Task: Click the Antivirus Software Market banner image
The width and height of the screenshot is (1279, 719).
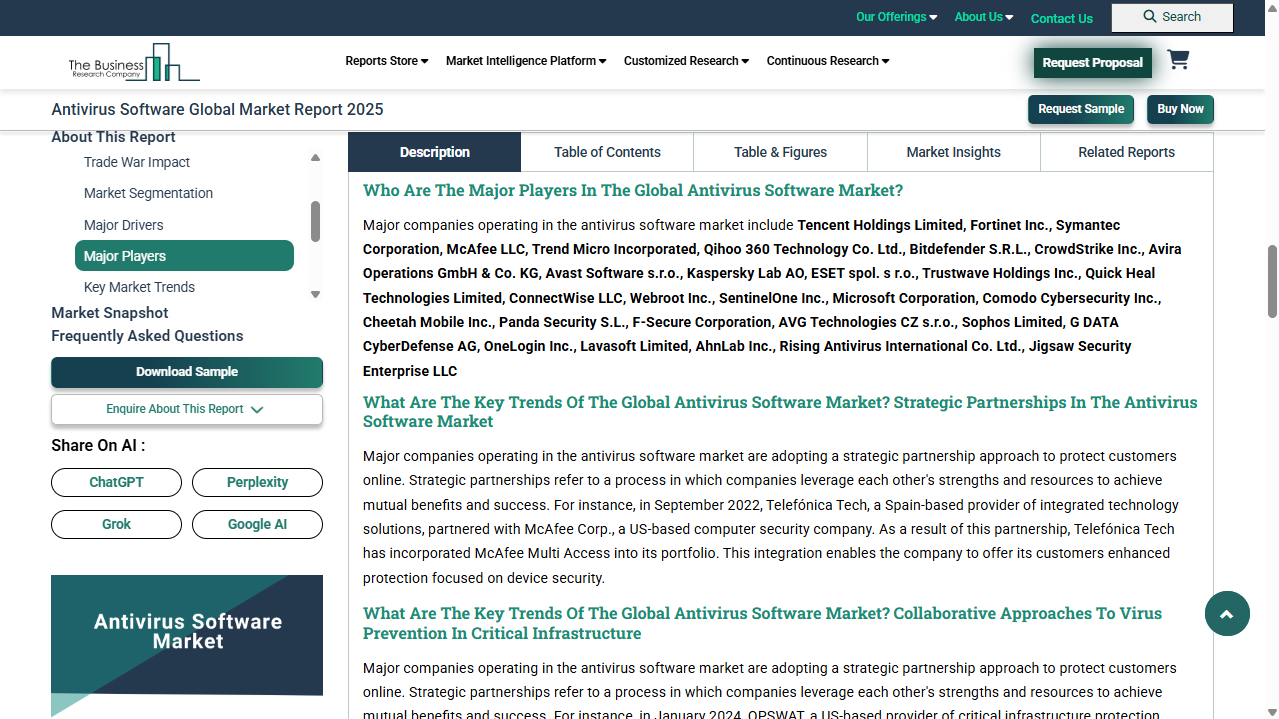Action: 187,645
